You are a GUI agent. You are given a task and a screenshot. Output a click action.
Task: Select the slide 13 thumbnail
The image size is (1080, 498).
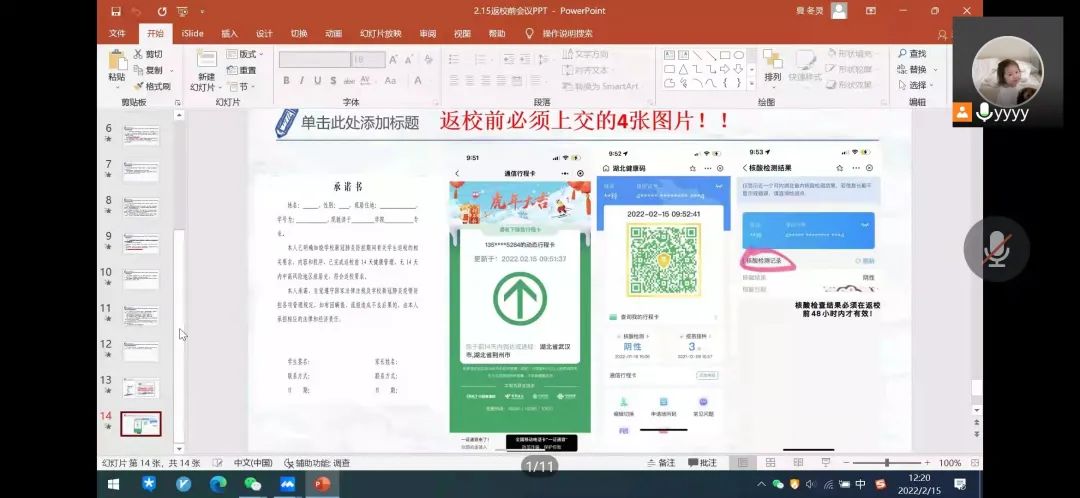(x=141, y=388)
